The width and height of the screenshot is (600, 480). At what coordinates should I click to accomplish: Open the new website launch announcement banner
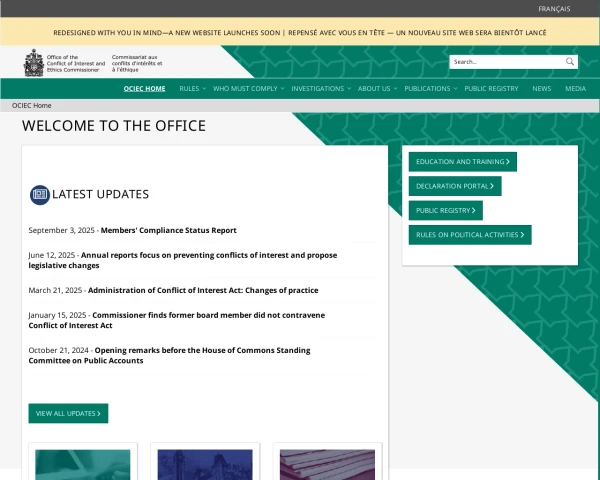pyautogui.click(x=300, y=33)
